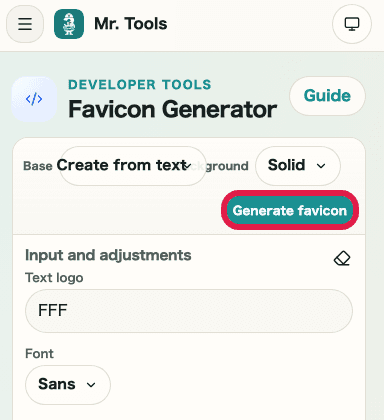
Task: Open the Base 'Create from text' dropdown
Action: tap(132, 166)
